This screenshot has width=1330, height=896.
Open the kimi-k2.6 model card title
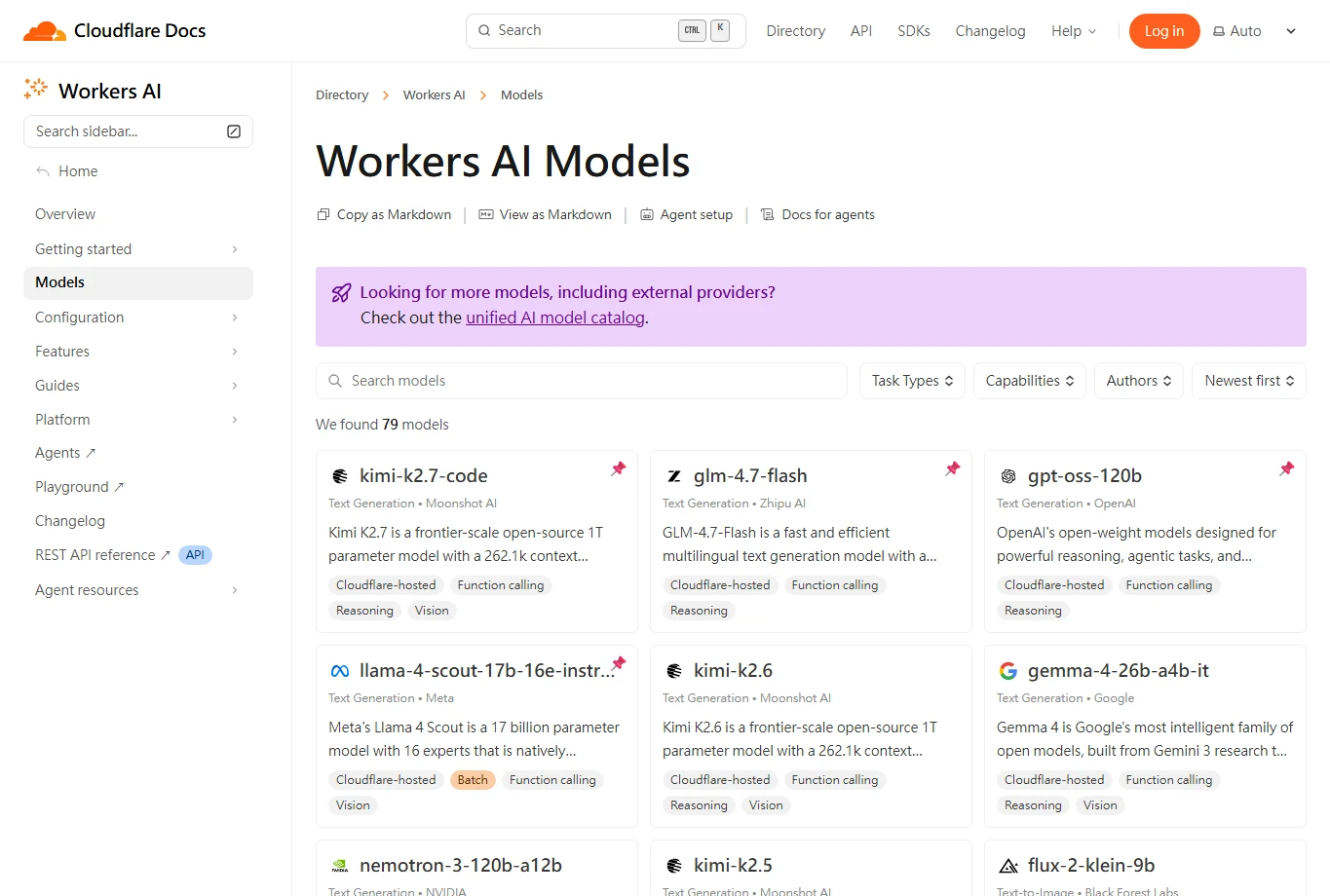tap(733, 671)
